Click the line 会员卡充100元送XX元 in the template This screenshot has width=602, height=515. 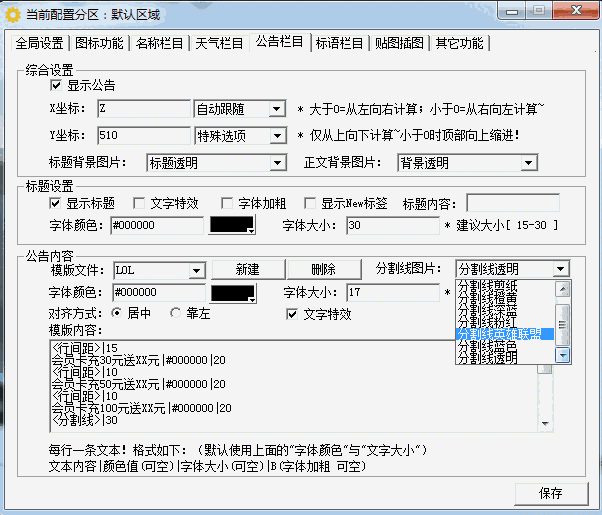[x=141, y=408]
